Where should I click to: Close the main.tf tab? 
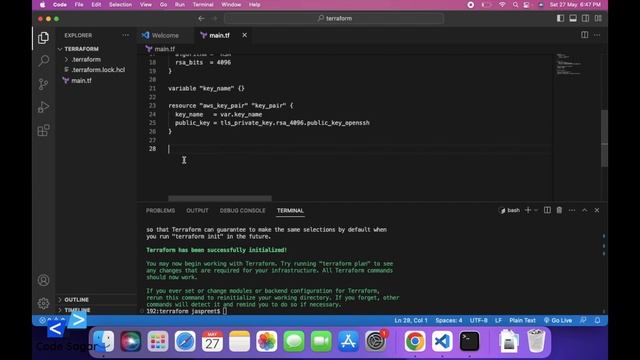tap(244, 35)
